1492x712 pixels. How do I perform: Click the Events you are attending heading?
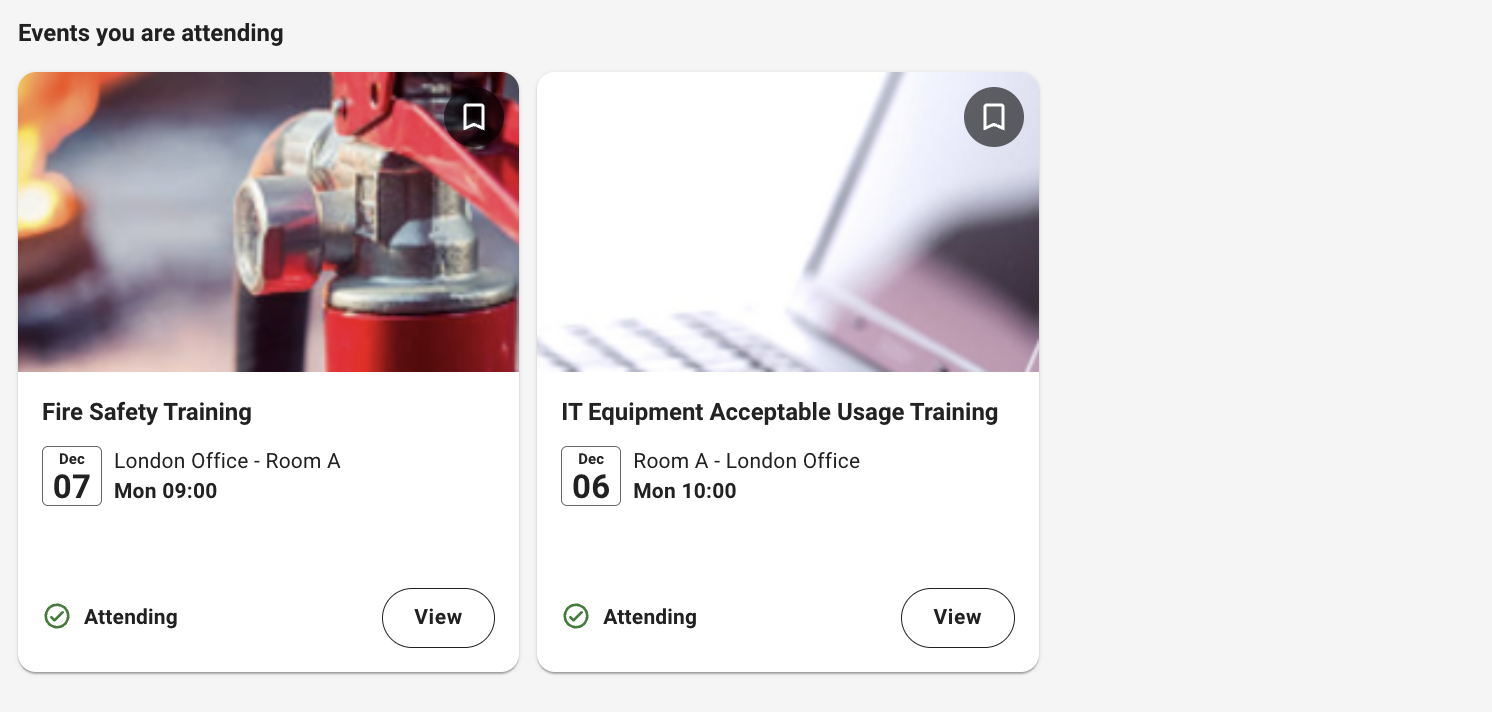151,33
